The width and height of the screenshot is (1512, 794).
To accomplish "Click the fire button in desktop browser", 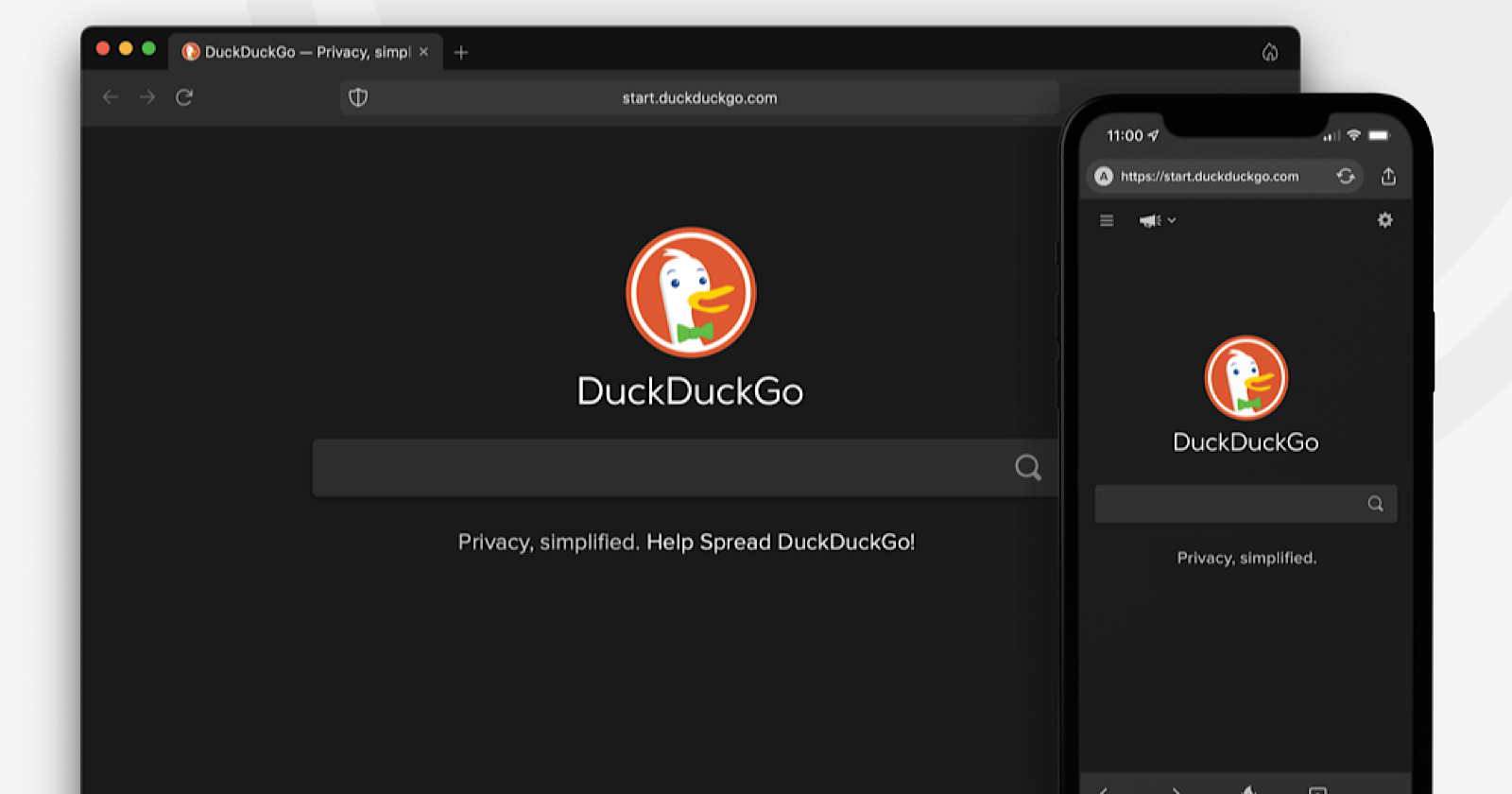I will coord(1269,52).
